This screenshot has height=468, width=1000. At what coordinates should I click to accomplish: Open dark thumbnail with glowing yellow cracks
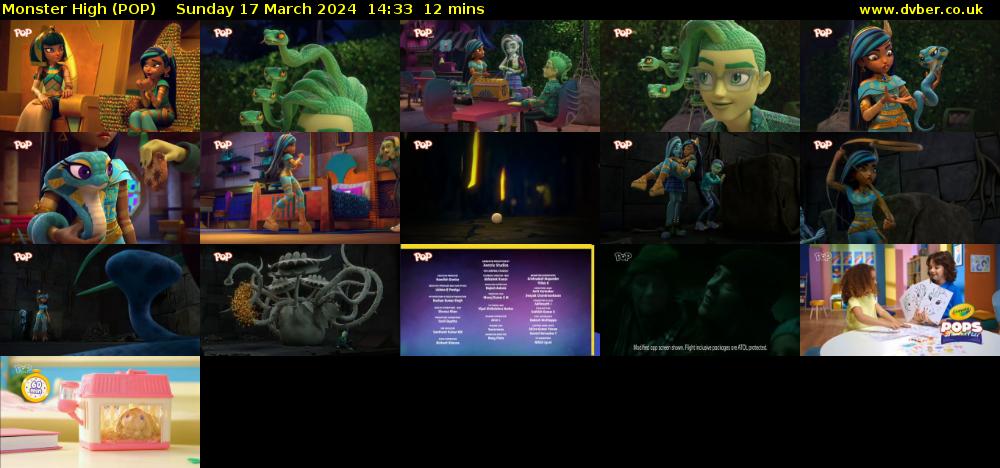(x=499, y=188)
